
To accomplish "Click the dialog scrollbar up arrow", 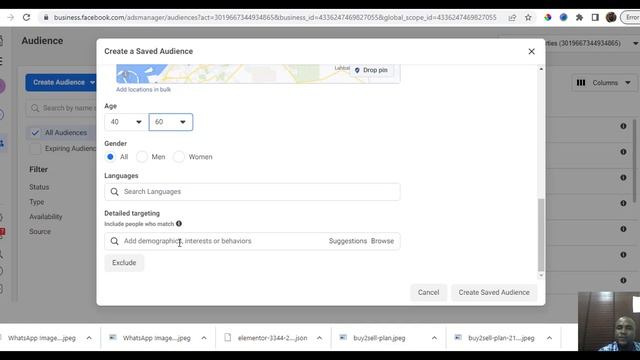I will click(x=541, y=69).
